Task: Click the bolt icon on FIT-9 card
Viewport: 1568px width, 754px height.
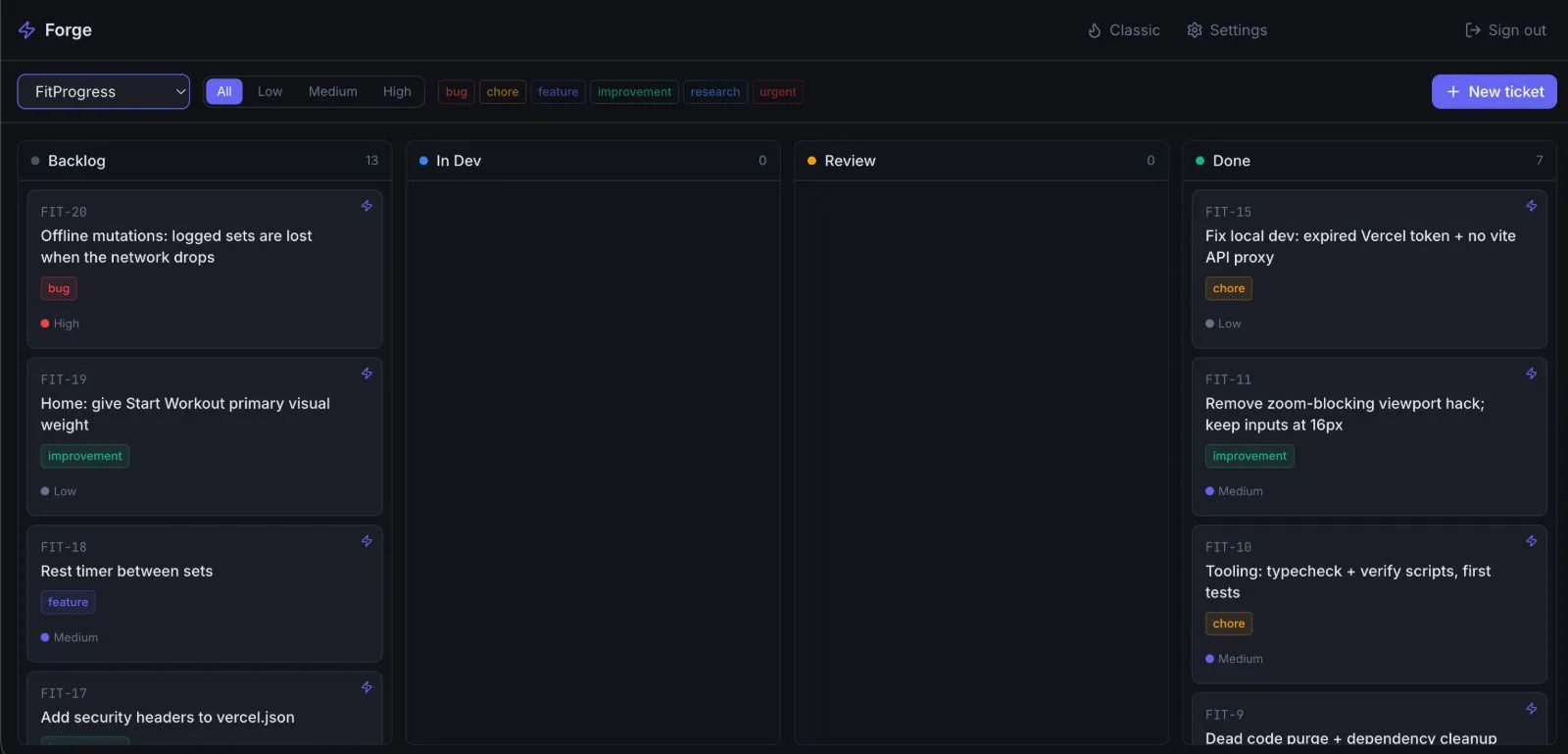Action: click(1531, 709)
